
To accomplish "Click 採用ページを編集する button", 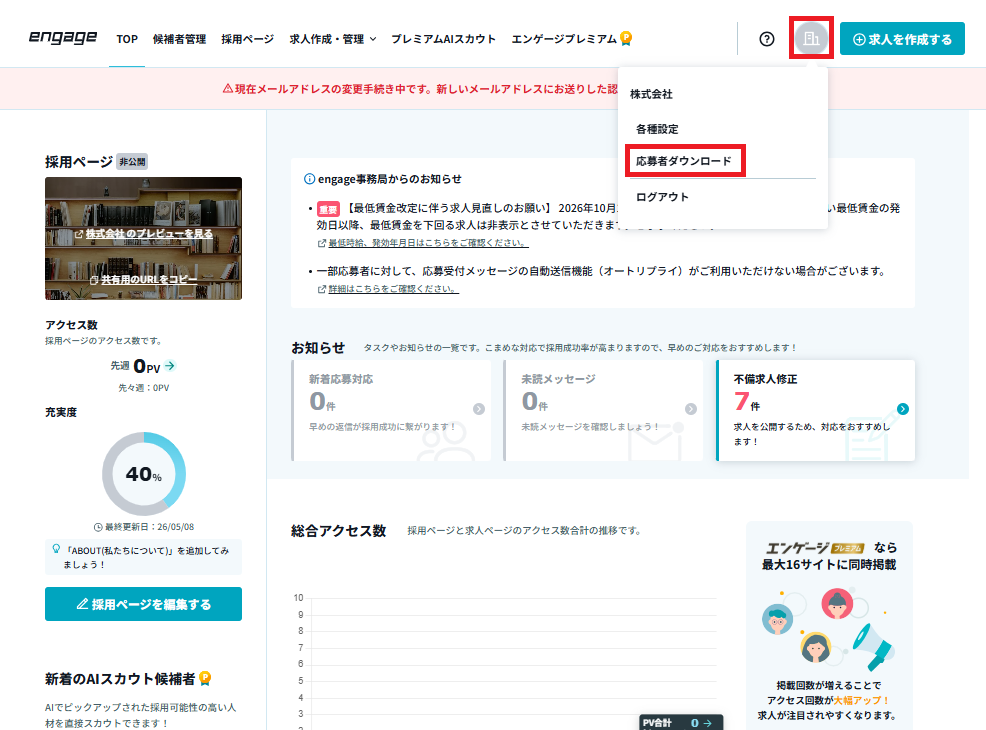I will click(143, 604).
